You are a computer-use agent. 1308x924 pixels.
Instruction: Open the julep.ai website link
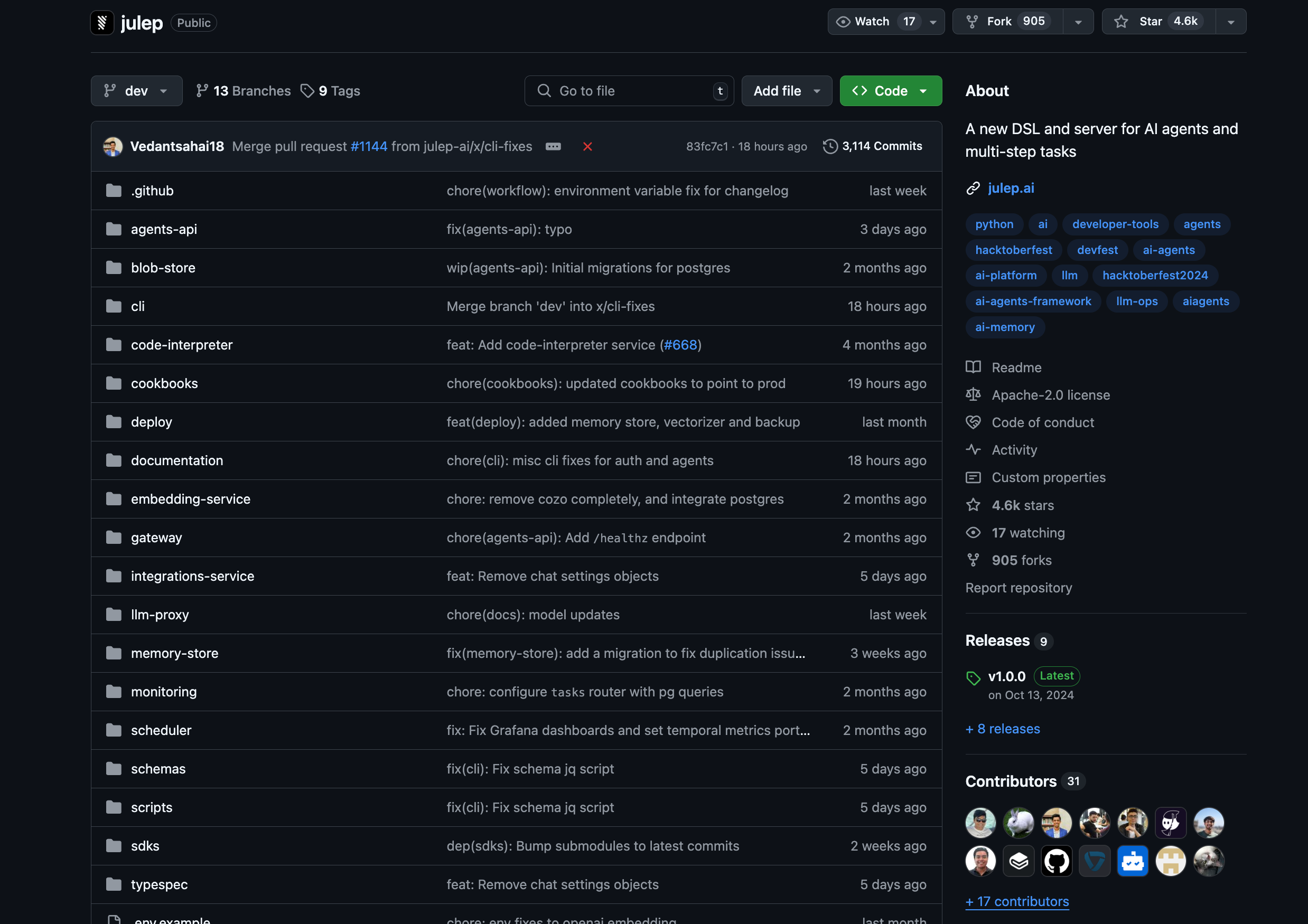(x=1011, y=188)
